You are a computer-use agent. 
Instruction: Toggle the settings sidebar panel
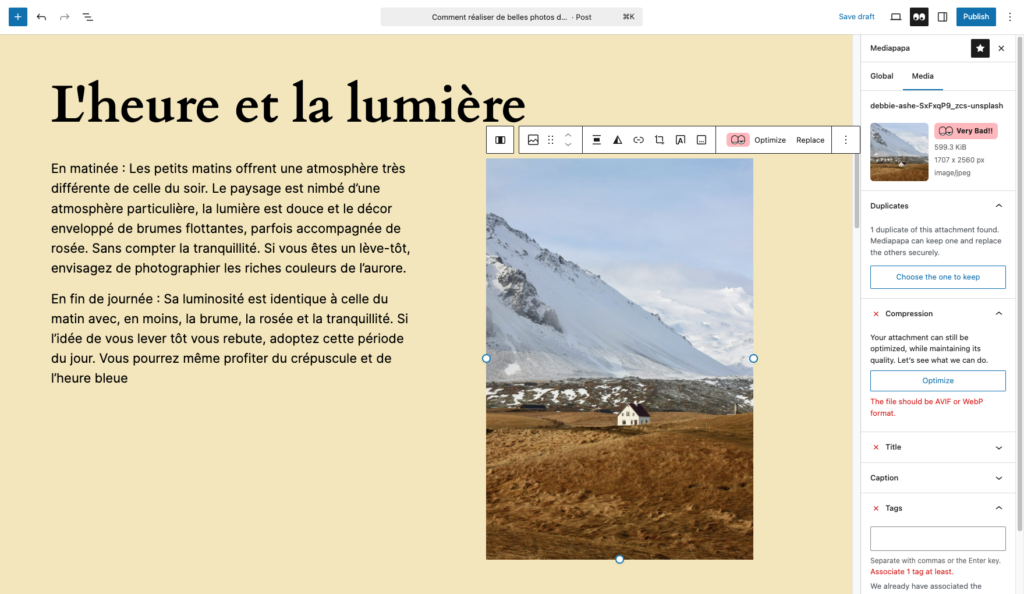tap(942, 17)
